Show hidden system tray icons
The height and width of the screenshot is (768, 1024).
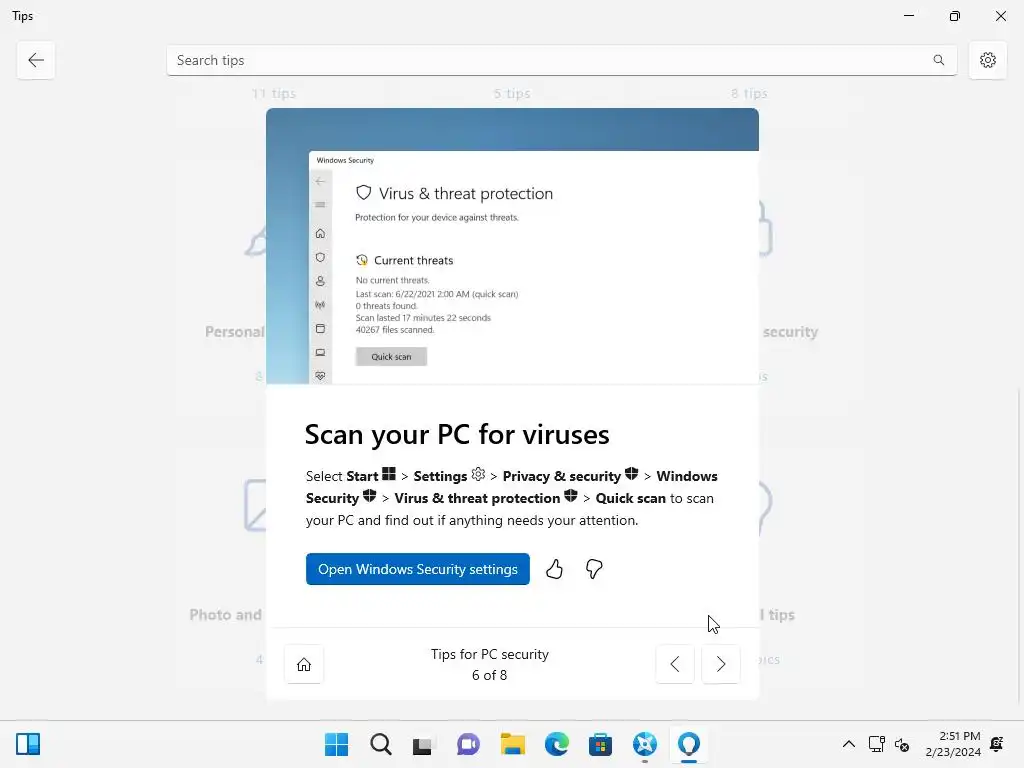pyautogui.click(x=848, y=744)
